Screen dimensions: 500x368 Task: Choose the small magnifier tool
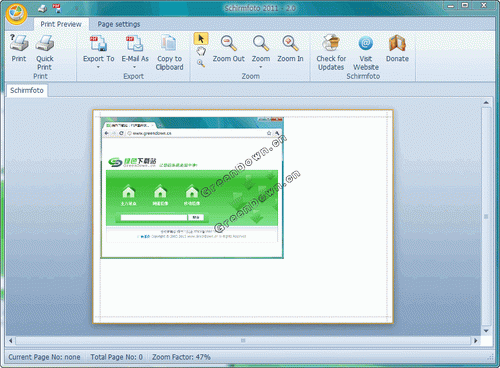[201, 63]
